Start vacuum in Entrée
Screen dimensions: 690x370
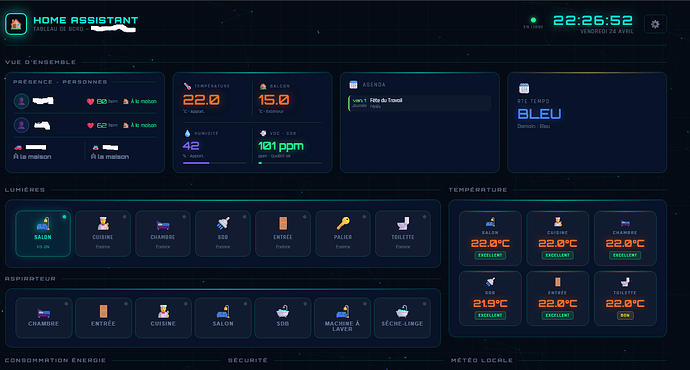pyautogui.click(x=103, y=318)
